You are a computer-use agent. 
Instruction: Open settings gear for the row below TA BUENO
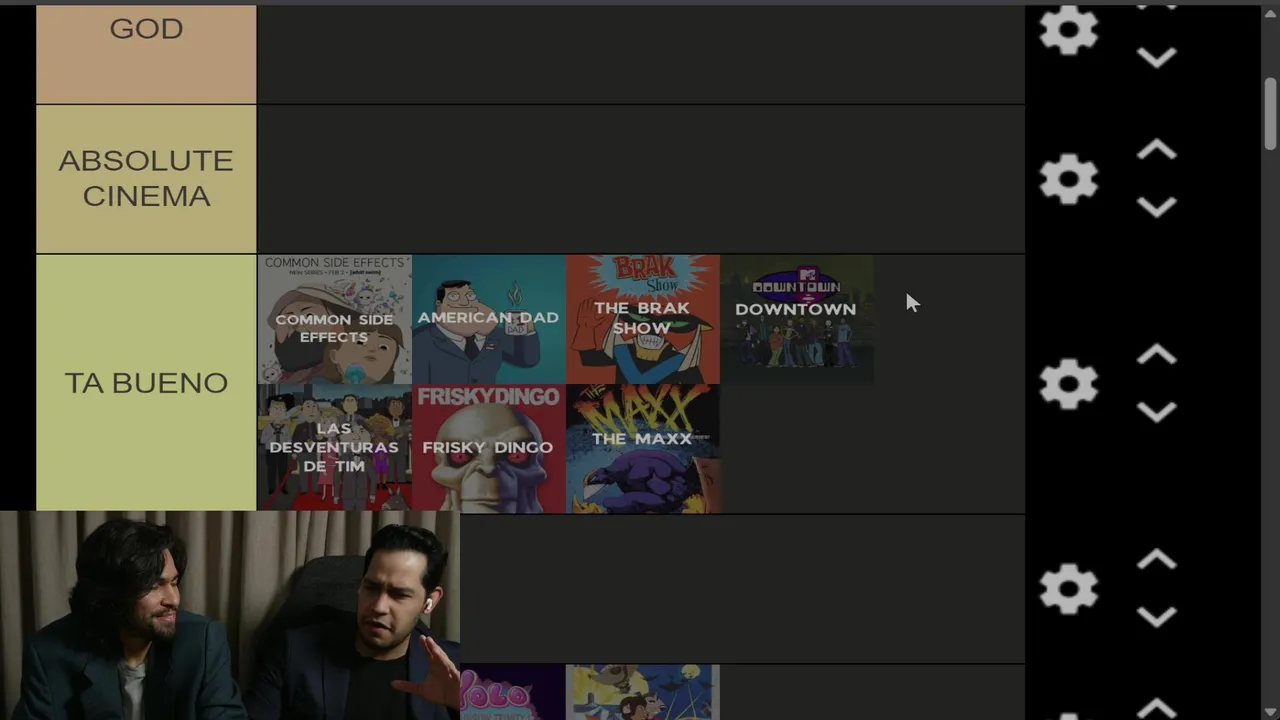pos(1068,588)
